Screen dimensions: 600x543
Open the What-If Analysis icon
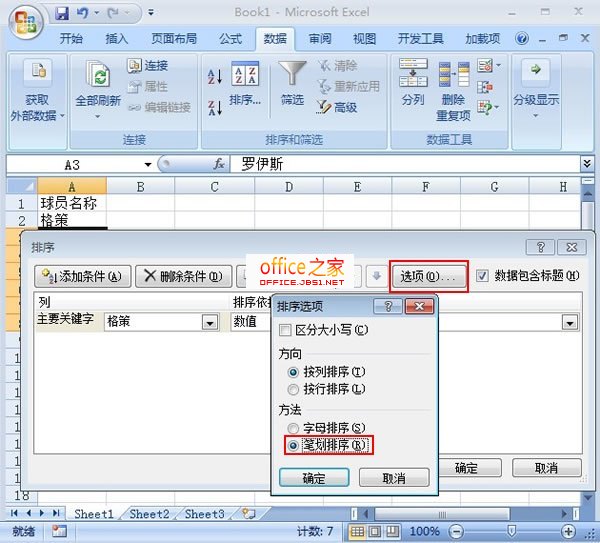tap(485, 108)
